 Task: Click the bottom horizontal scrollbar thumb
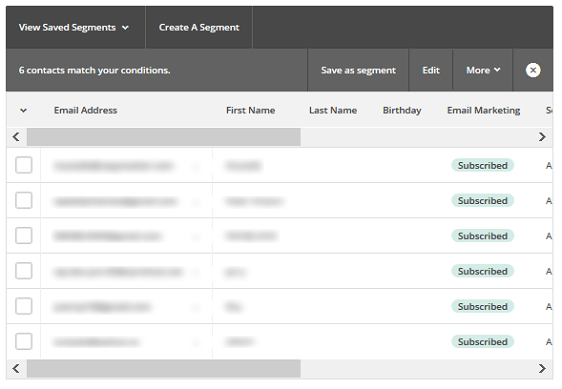(x=164, y=369)
